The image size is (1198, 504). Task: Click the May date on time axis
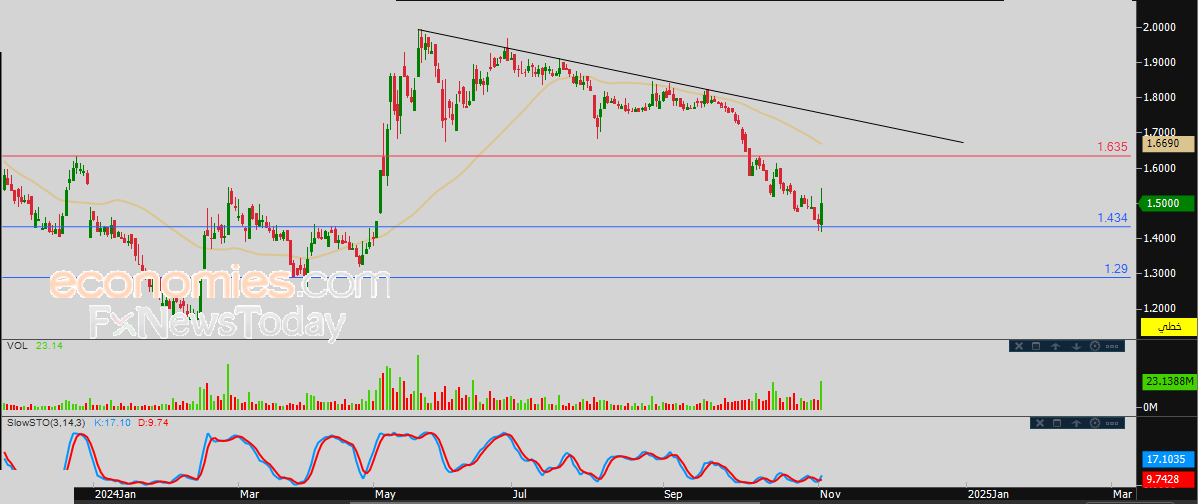pyautogui.click(x=384, y=495)
